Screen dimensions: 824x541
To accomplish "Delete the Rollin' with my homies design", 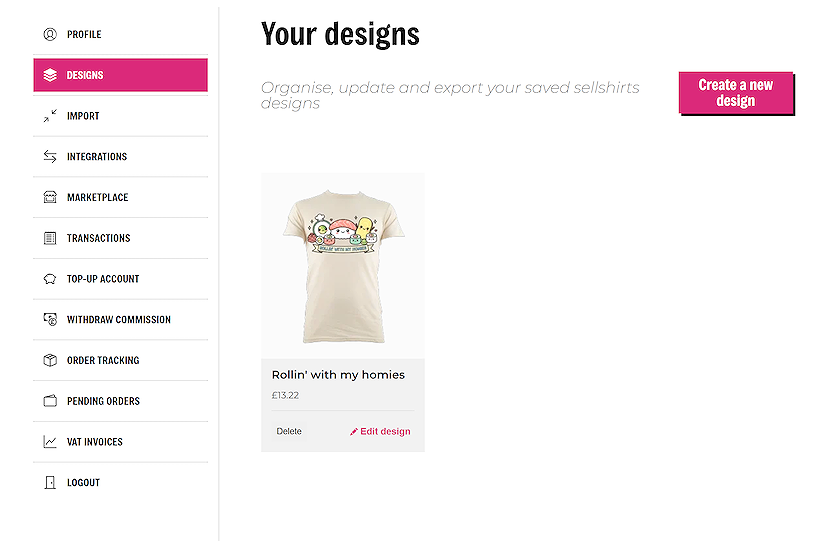I will tap(288, 432).
